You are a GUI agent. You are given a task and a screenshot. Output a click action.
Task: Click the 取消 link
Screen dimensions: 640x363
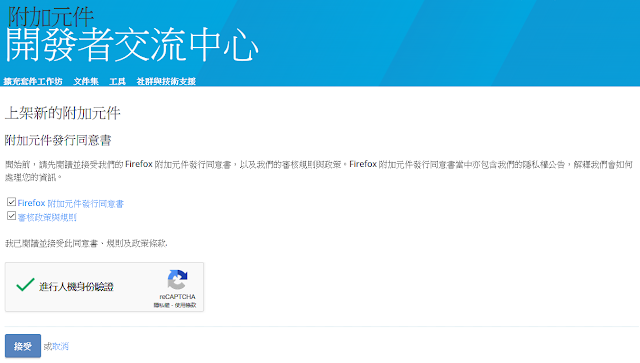61,346
